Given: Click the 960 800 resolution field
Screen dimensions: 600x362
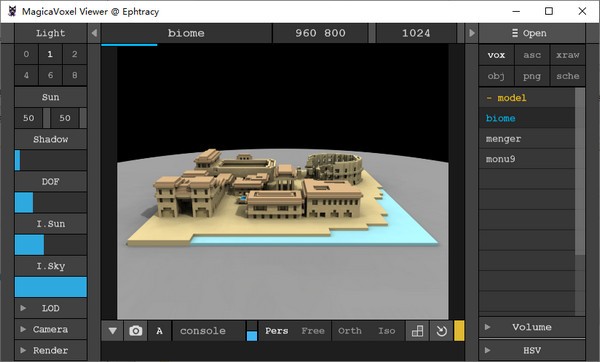Looking at the screenshot, I should tap(320, 33).
